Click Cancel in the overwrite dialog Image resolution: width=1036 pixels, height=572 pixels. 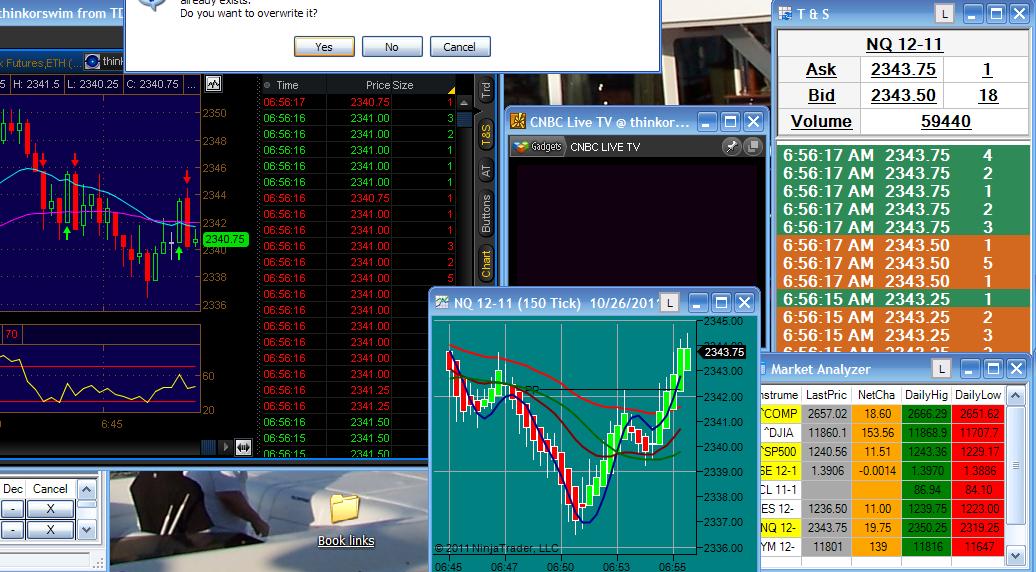click(460, 47)
